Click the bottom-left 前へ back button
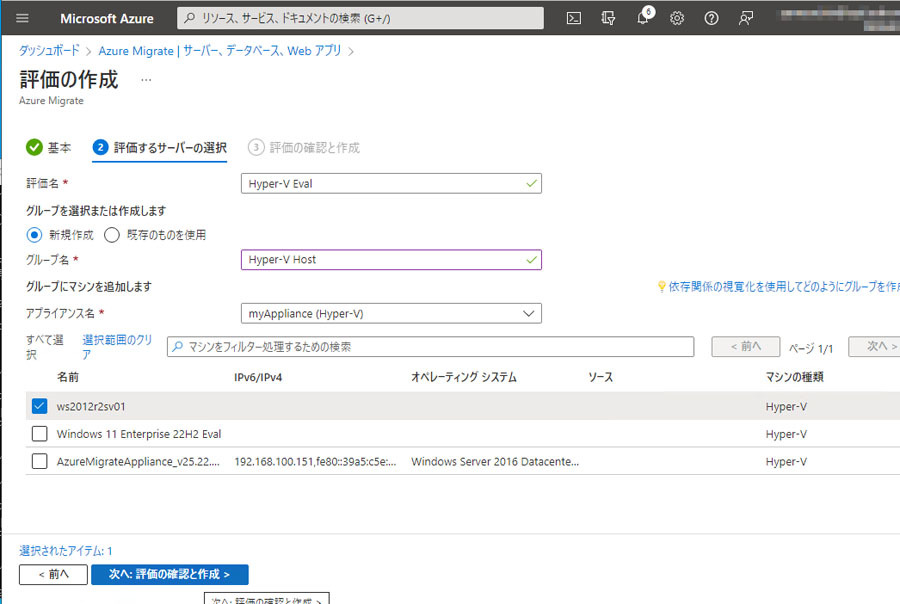This screenshot has height=604, width=900. [53, 574]
